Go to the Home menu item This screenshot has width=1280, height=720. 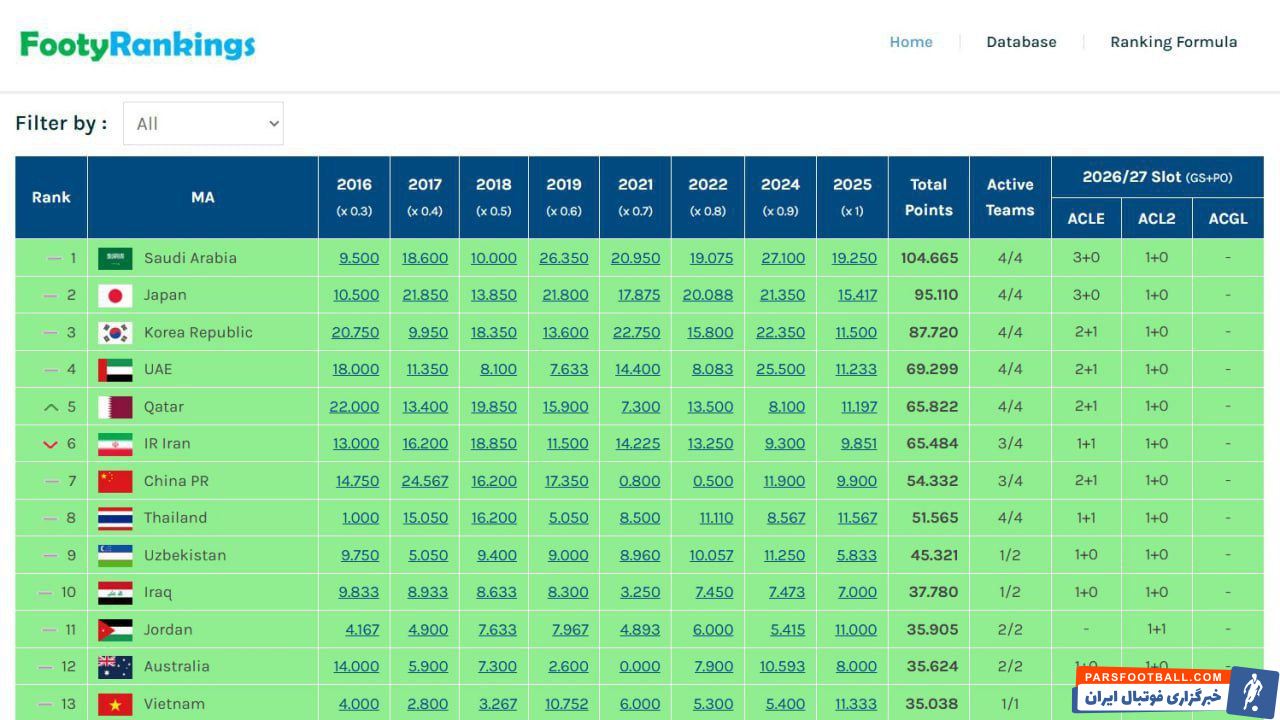pos(911,42)
